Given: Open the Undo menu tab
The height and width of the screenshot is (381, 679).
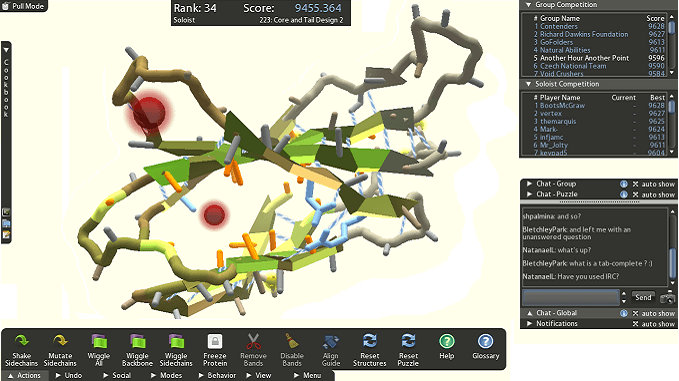Looking at the screenshot, I should pos(69,375).
